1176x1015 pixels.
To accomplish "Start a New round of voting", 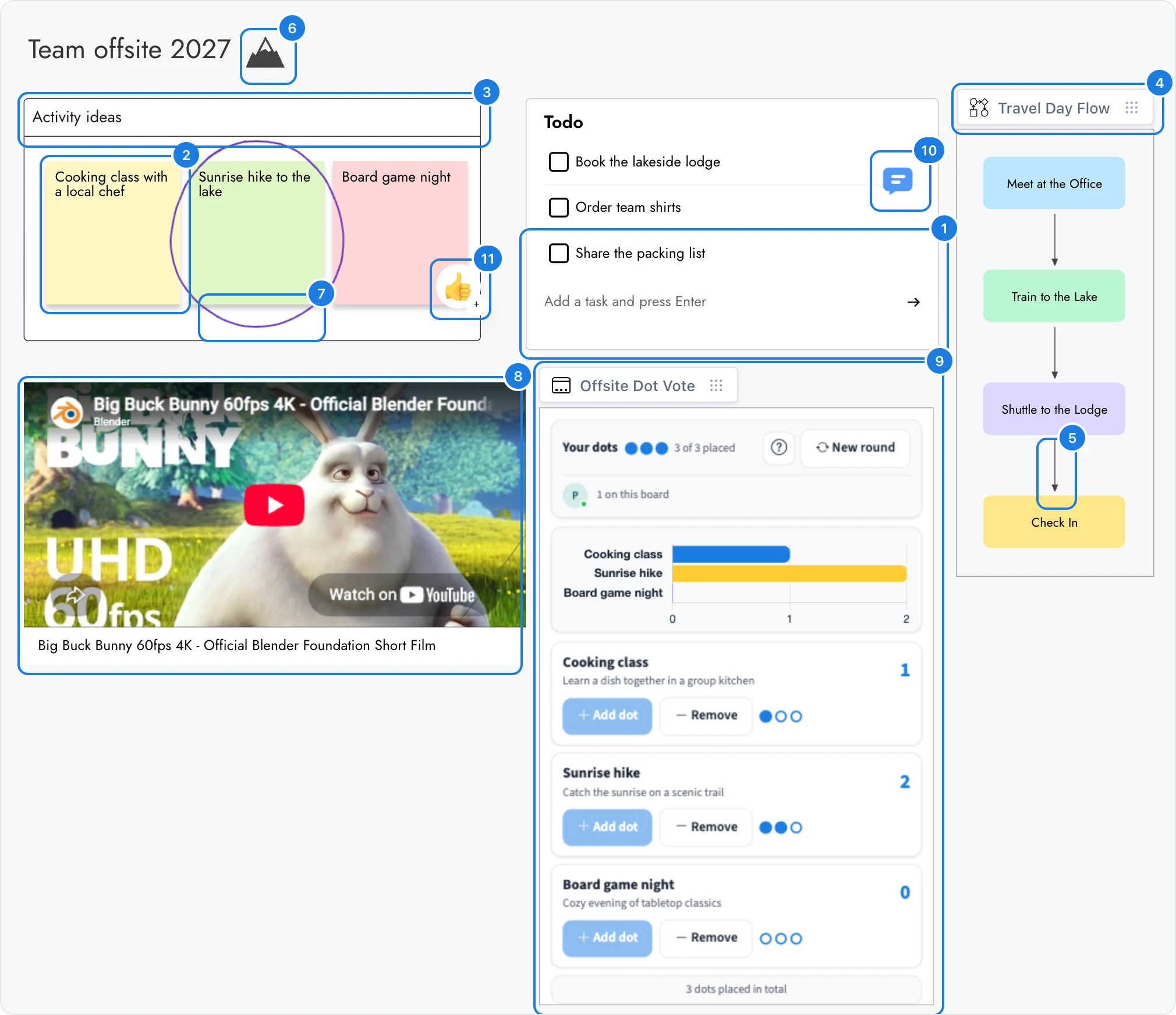I will pyautogui.click(x=855, y=447).
